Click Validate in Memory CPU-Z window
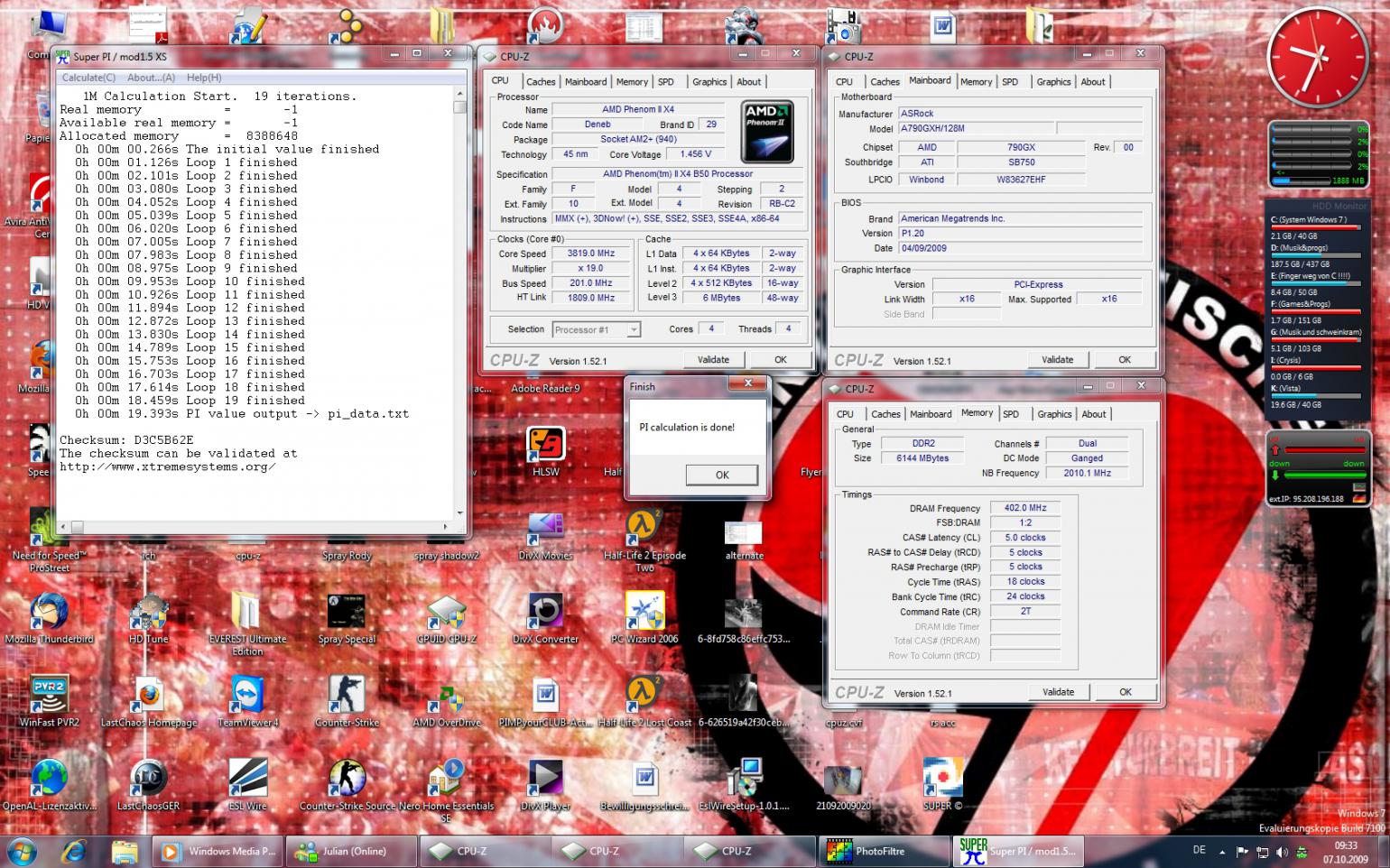 pyautogui.click(x=1059, y=692)
